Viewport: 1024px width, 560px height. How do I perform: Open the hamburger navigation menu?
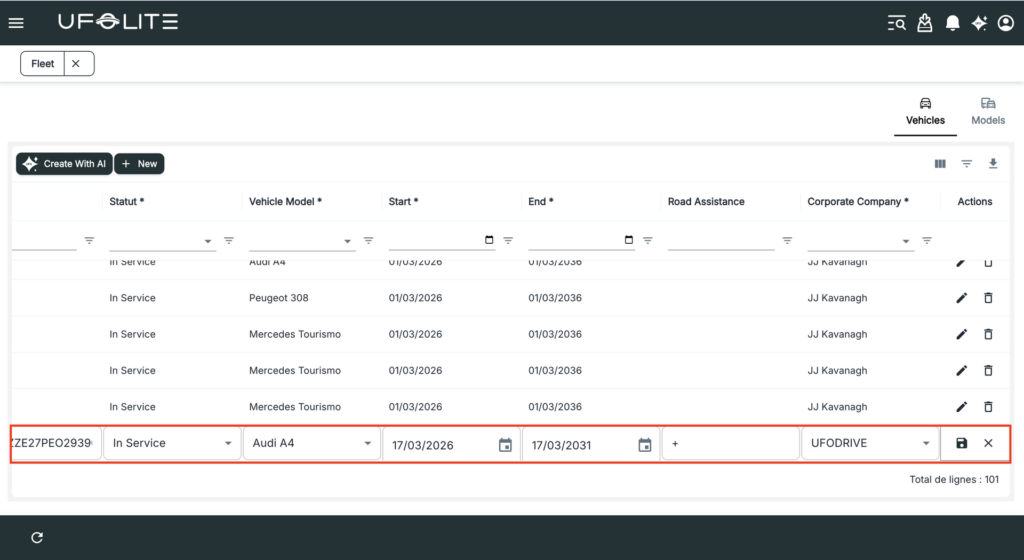[x=16, y=22]
